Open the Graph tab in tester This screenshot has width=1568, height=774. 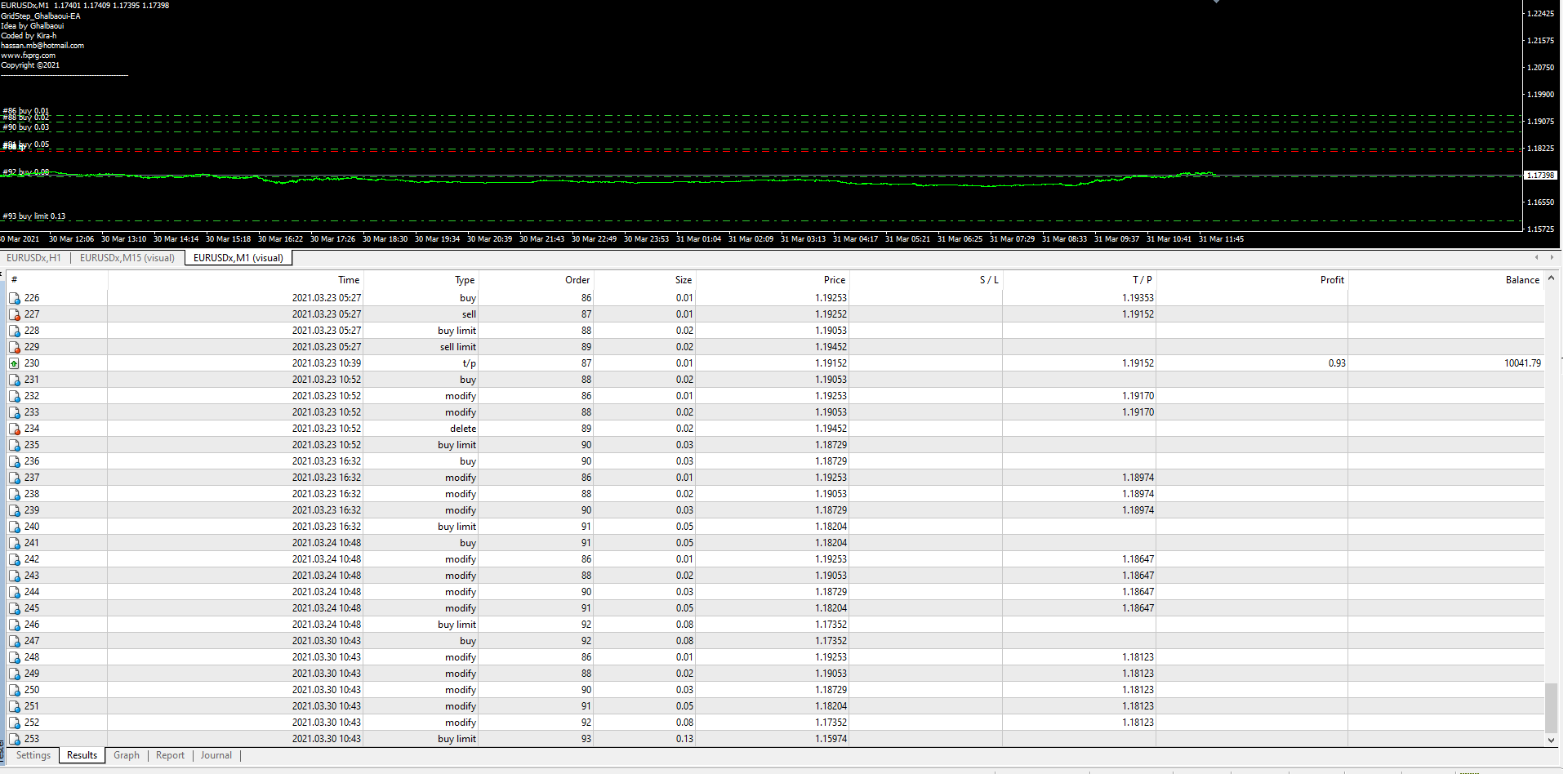[127, 755]
